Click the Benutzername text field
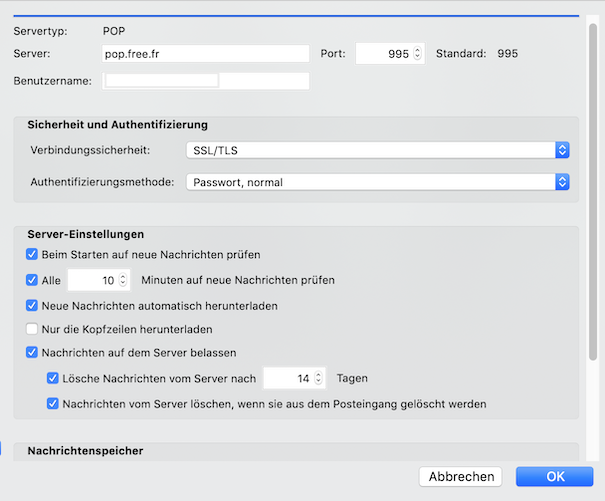Viewport: 605px width, 501px height. pos(206,81)
